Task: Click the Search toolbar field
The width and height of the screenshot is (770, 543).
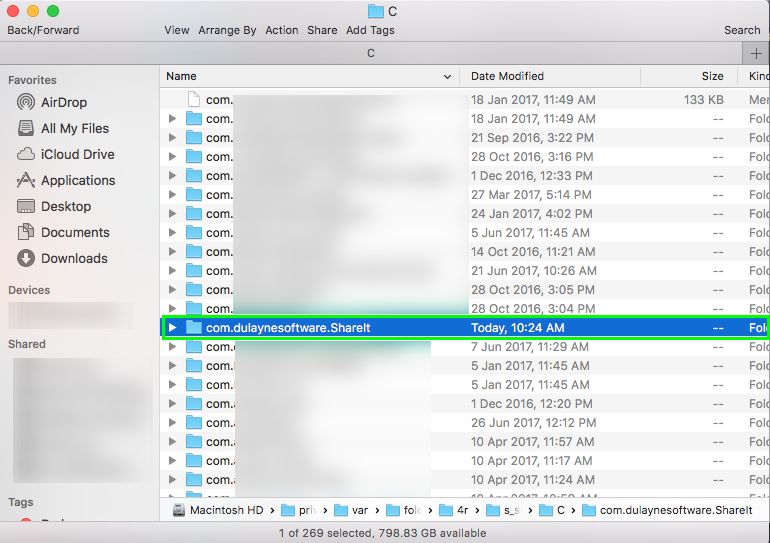Action: click(x=742, y=30)
